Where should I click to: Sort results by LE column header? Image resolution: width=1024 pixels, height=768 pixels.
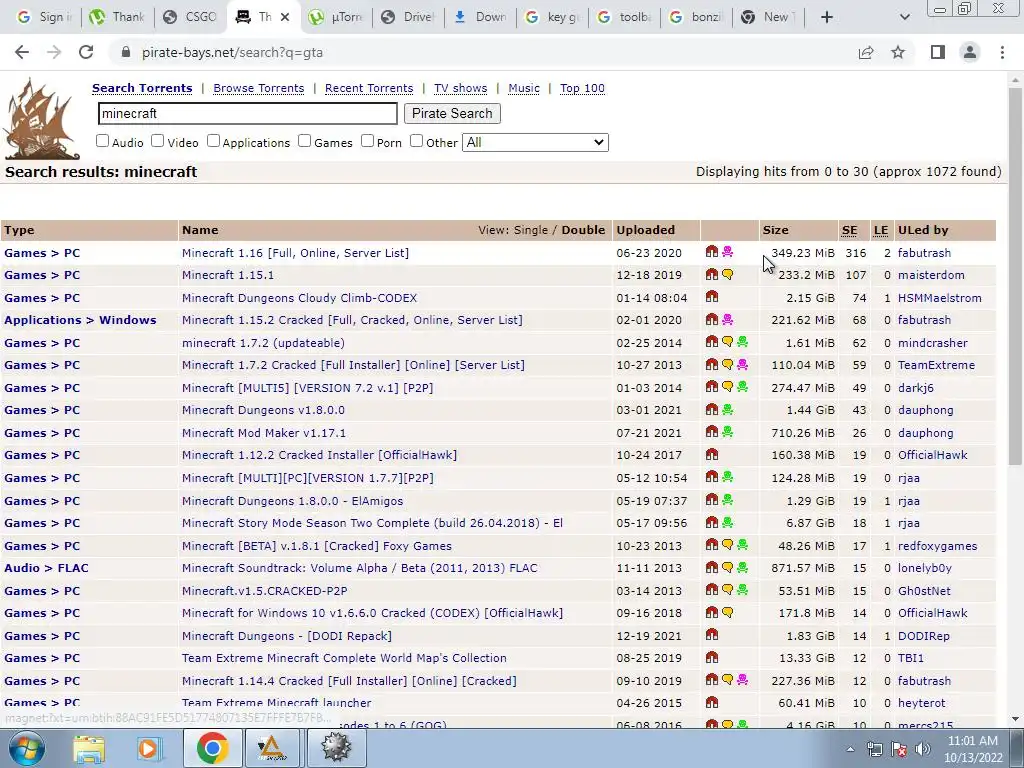pos(880,230)
